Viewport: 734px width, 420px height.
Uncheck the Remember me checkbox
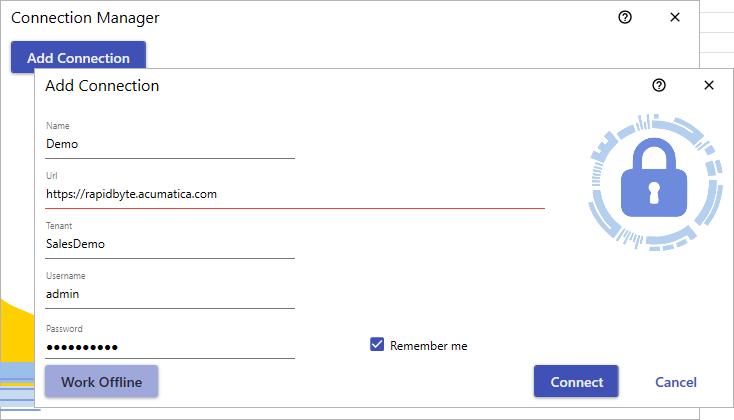click(377, 345)
